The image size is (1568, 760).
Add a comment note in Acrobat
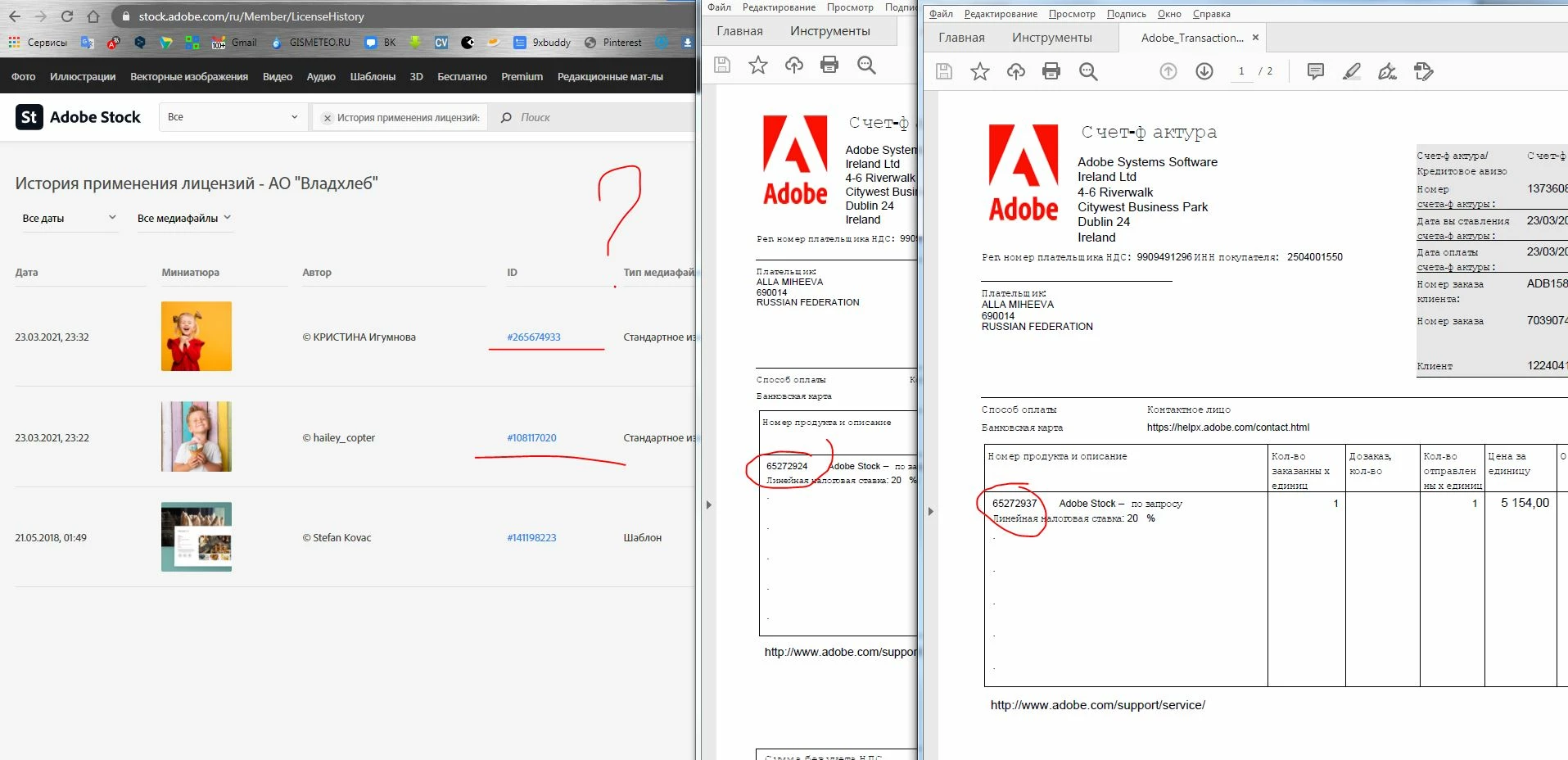pyautogui.click(x=1316, y=71)
